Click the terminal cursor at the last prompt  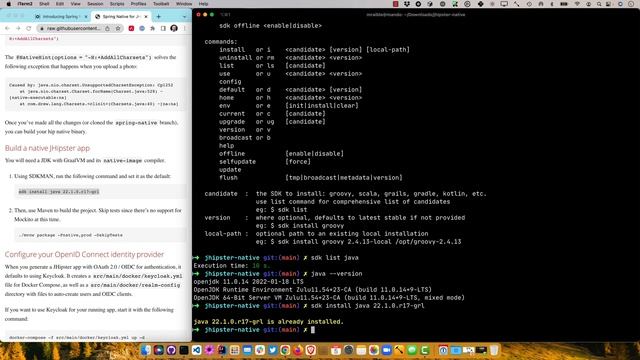click(313, 330)
